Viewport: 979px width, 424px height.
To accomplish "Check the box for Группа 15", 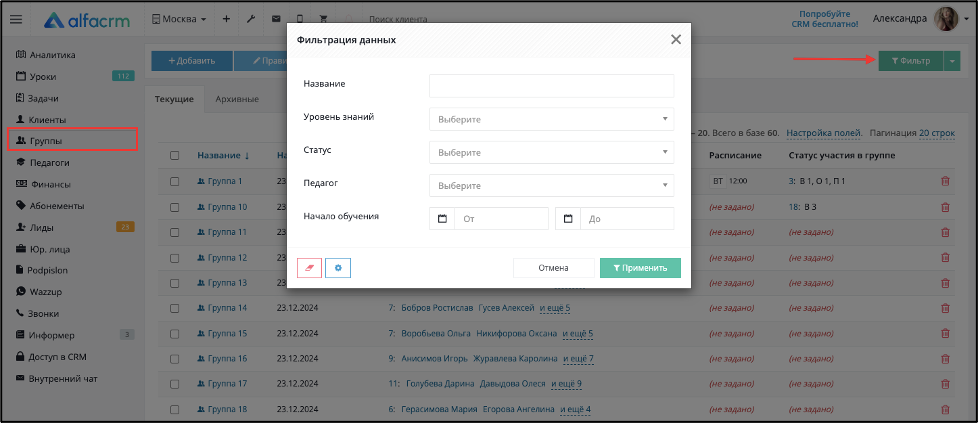I will (175, 333).
